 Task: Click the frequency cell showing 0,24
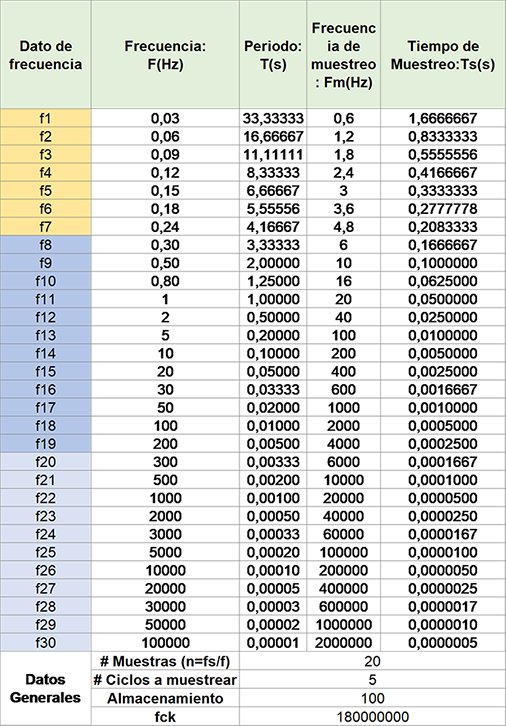pos(165,227)
